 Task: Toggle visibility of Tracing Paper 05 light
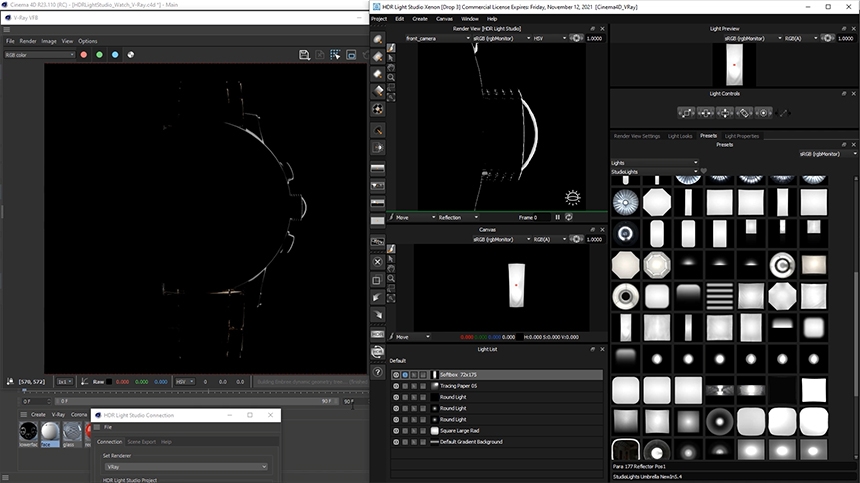coord(396,386)
